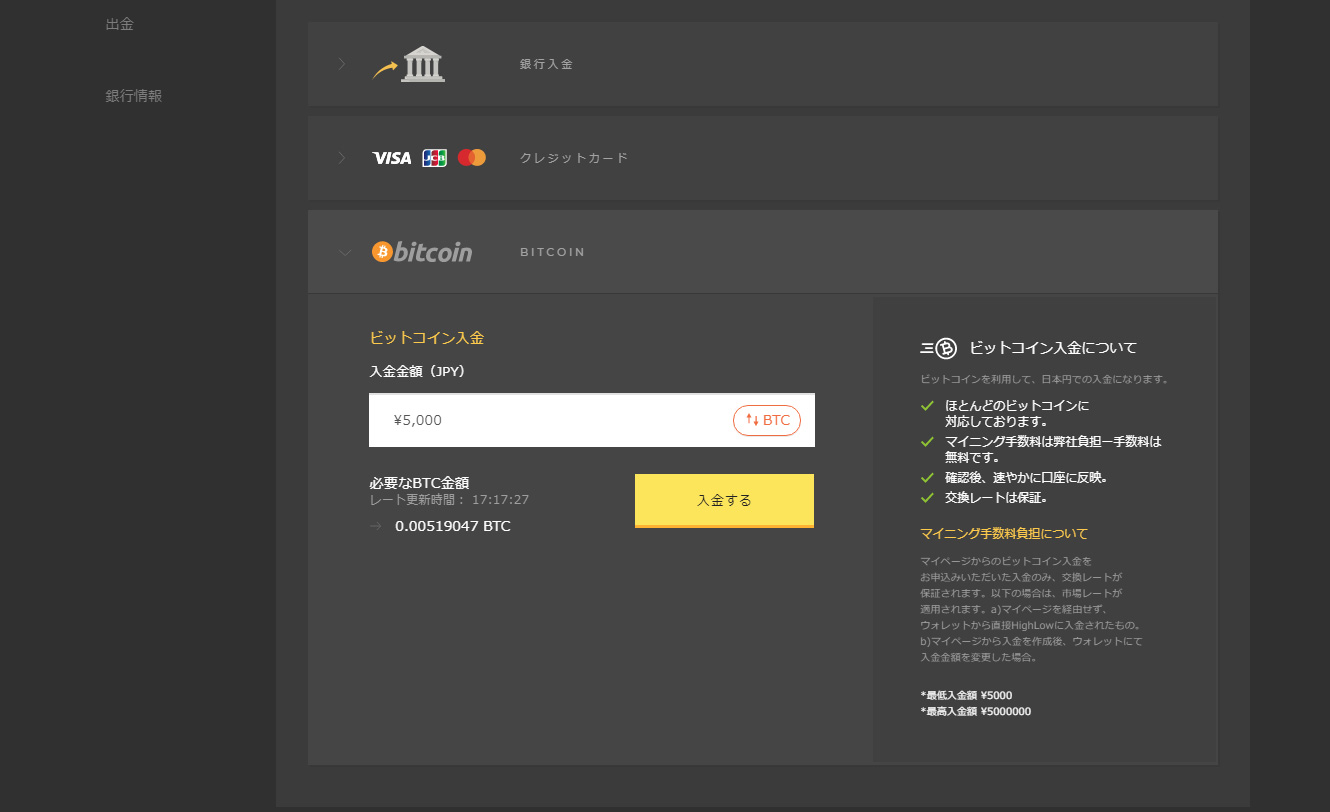Click the text 確認後、速やかに口座に反映。
The height and width of the screenshot is (812, 1330).
point(1026,477)
